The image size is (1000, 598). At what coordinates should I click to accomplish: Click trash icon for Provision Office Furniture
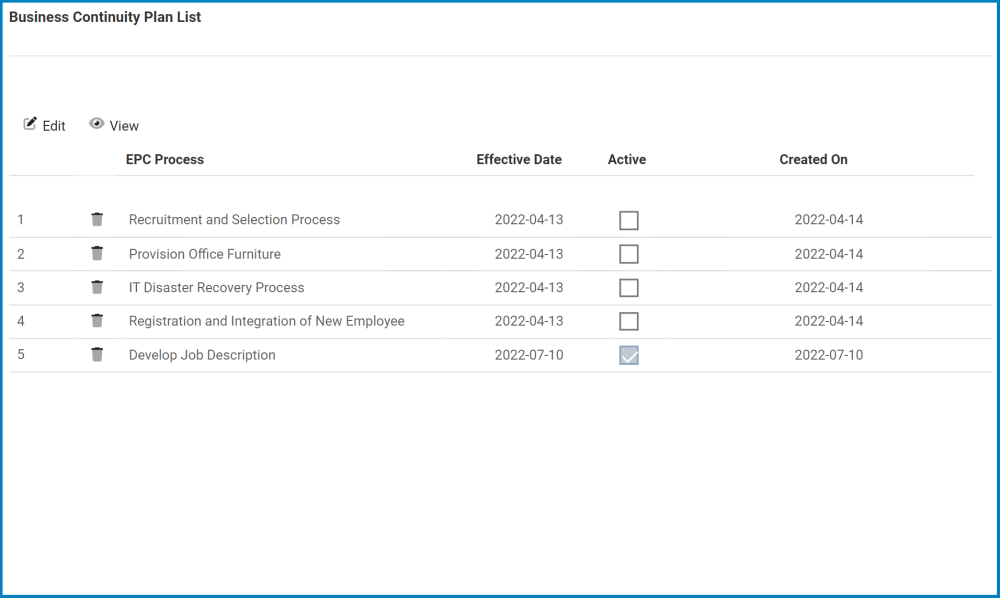[97, 254]
